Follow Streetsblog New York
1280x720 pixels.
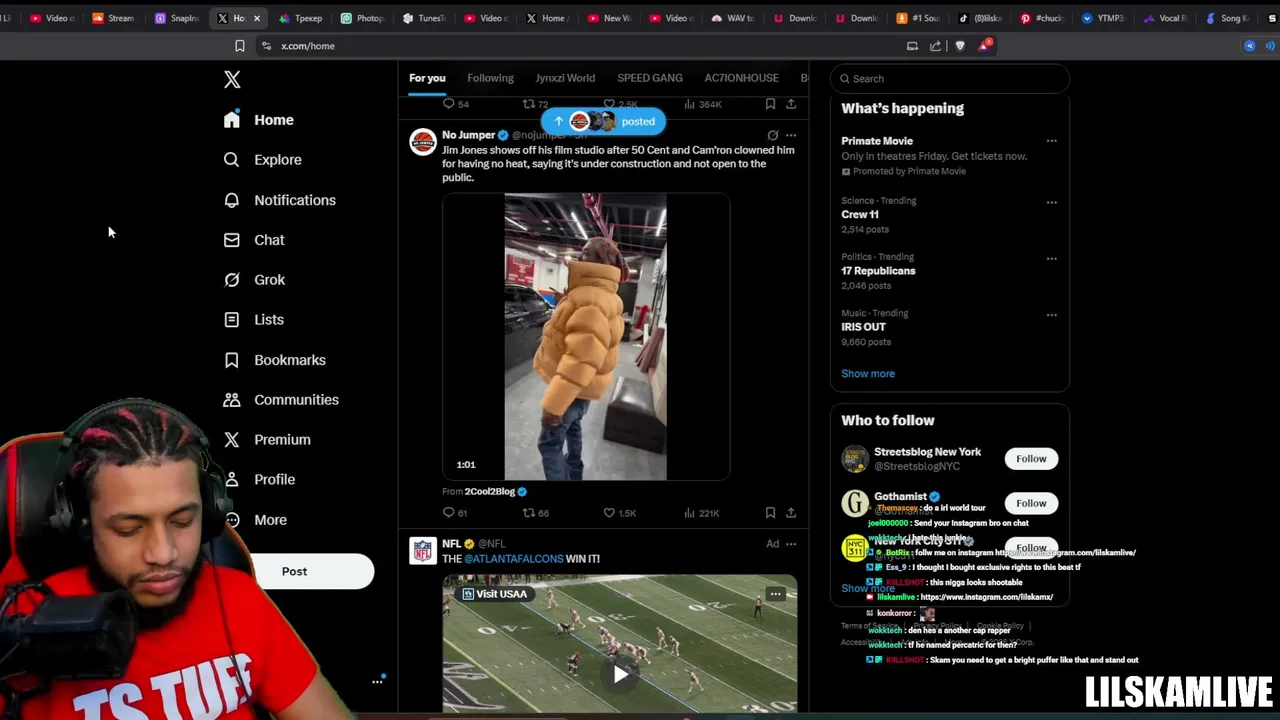(x=1031, y=459)
